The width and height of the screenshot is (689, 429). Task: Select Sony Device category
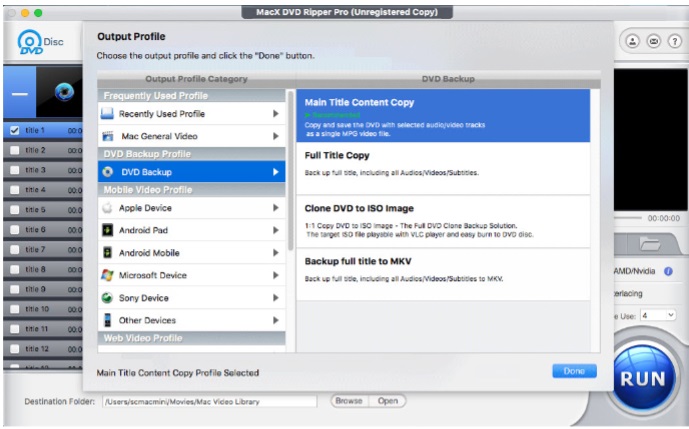pos(192,298)
